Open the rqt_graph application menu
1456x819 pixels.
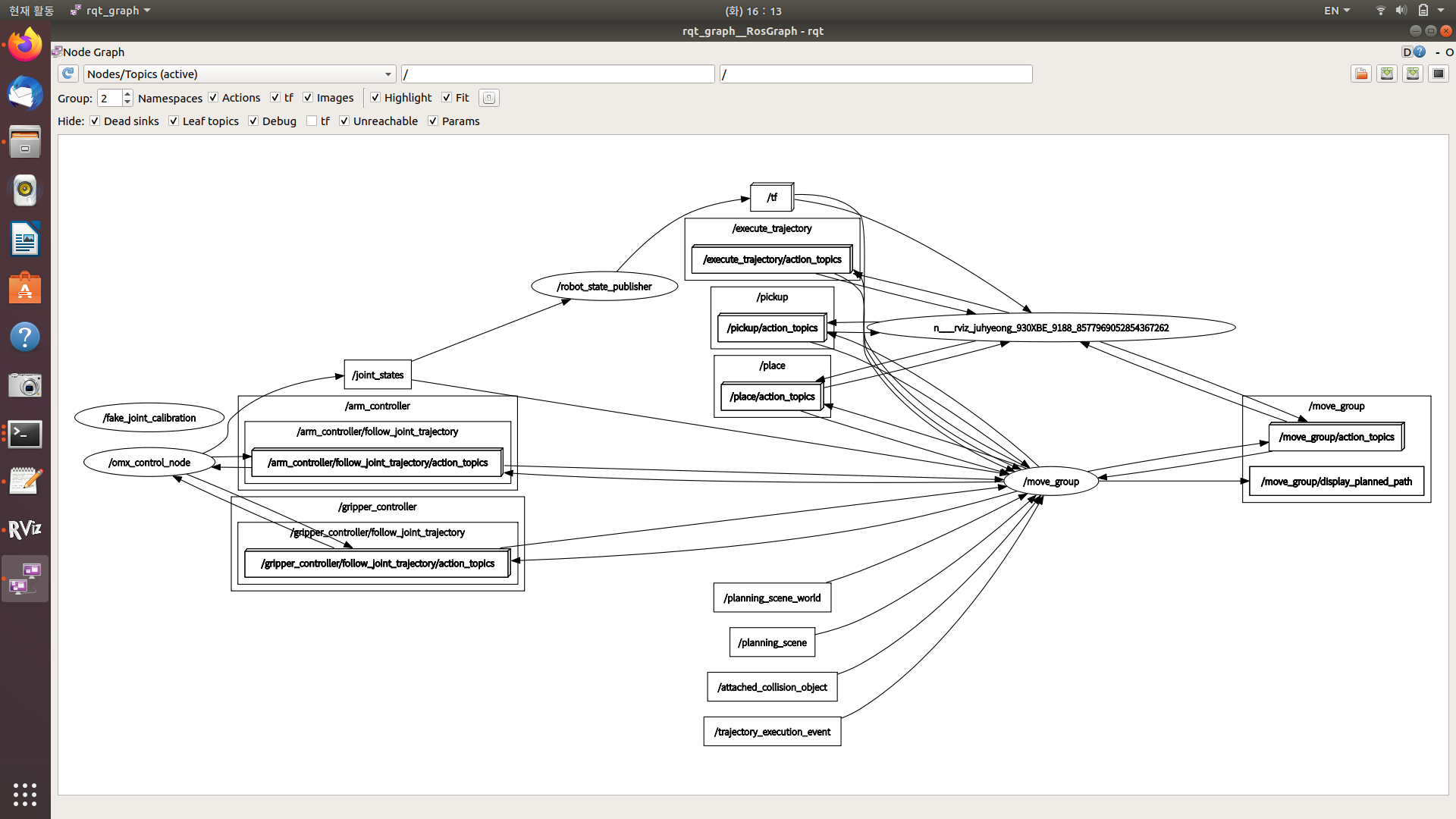(x=112, y=11)
